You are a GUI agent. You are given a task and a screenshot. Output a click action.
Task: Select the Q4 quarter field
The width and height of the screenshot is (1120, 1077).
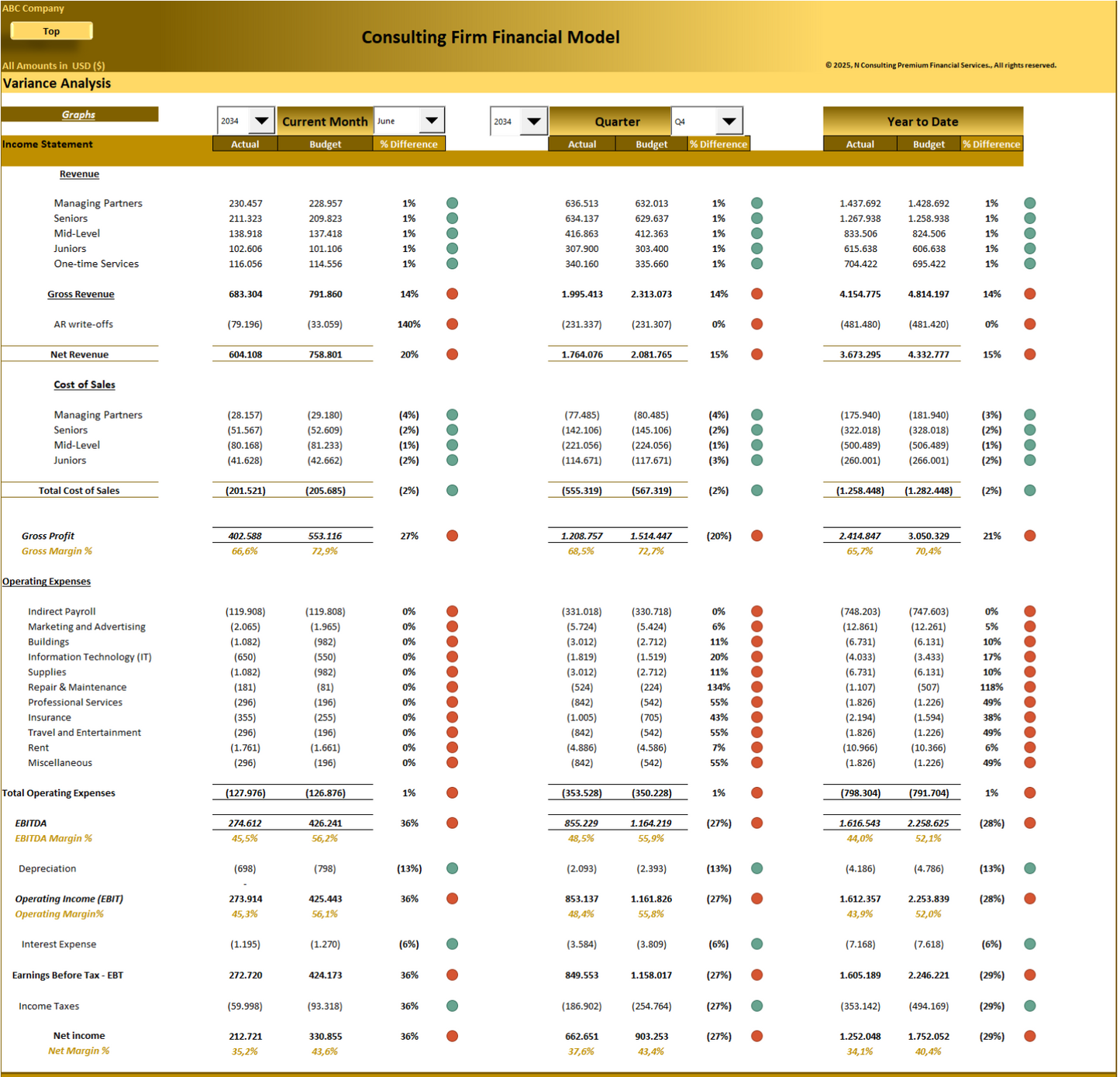694,121
